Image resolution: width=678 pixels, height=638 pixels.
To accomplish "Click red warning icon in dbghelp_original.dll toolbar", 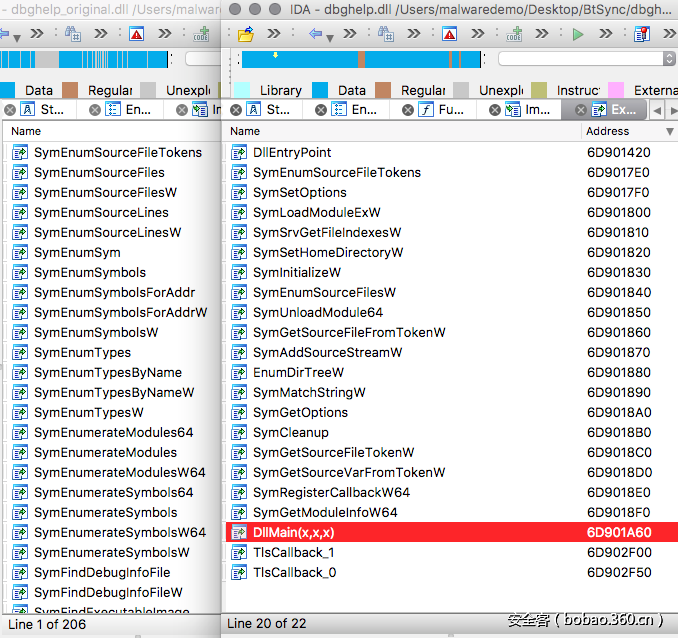I will tap(136, 33).
